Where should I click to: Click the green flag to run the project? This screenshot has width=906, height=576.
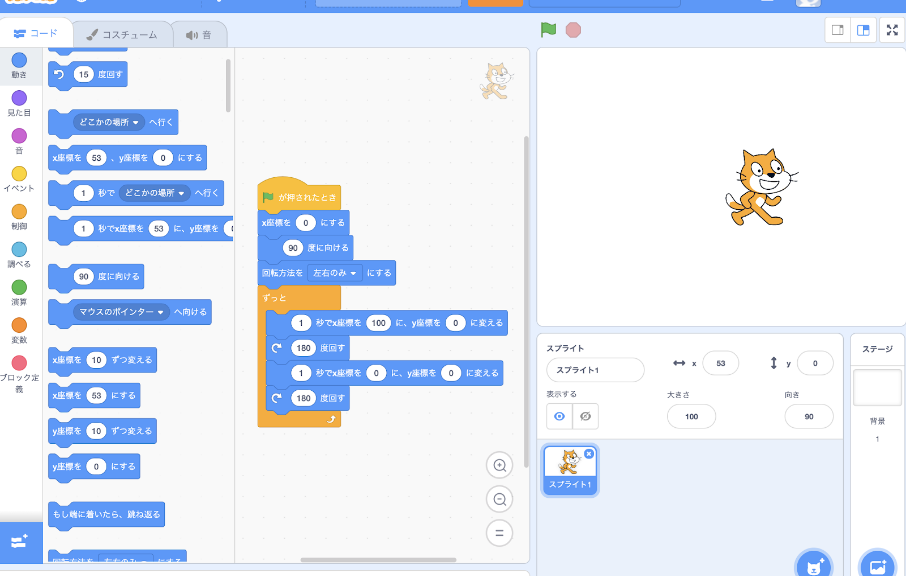coord(548,29)
